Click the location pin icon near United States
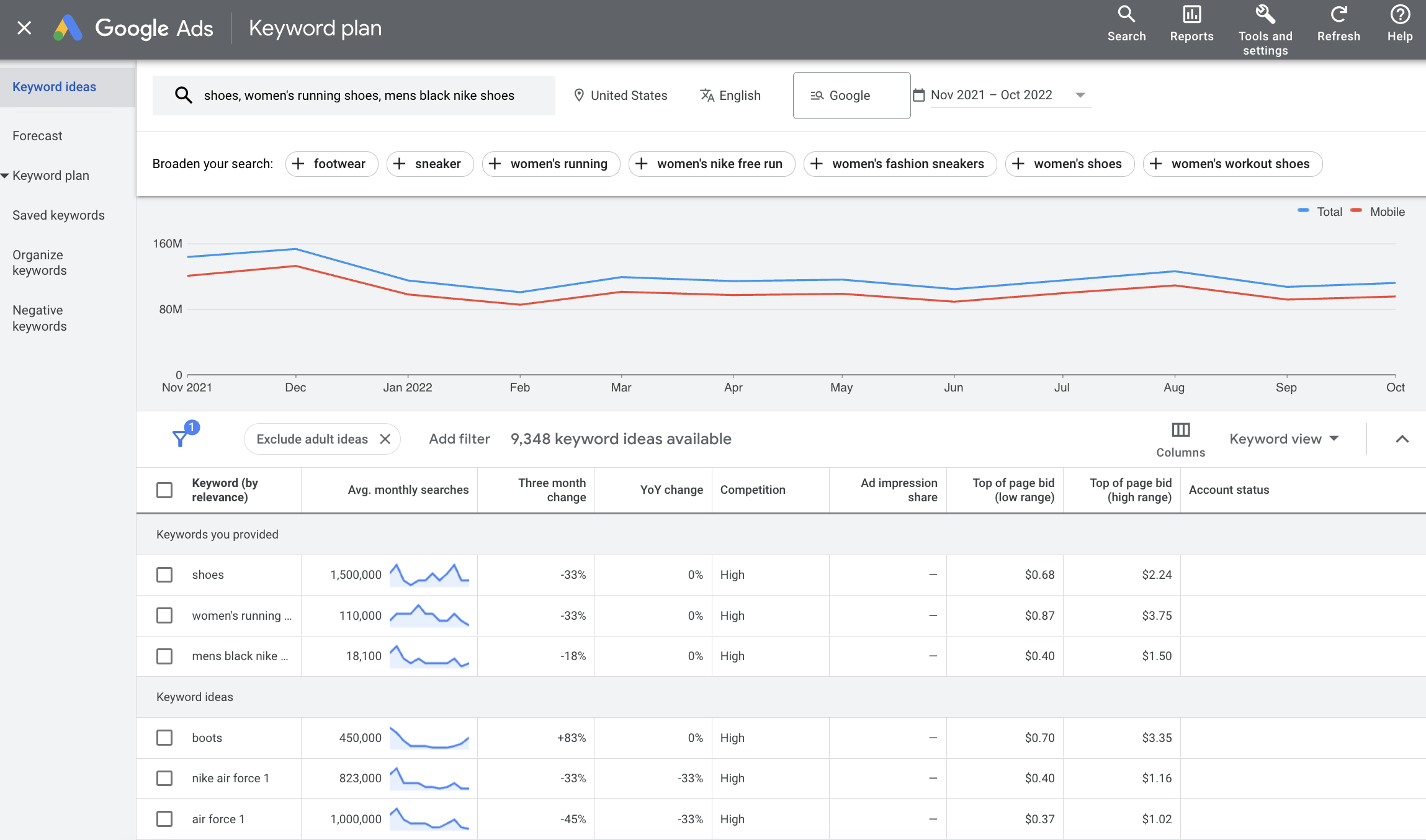Screen dimensions: 1426x840 click(x=578, y=95)
